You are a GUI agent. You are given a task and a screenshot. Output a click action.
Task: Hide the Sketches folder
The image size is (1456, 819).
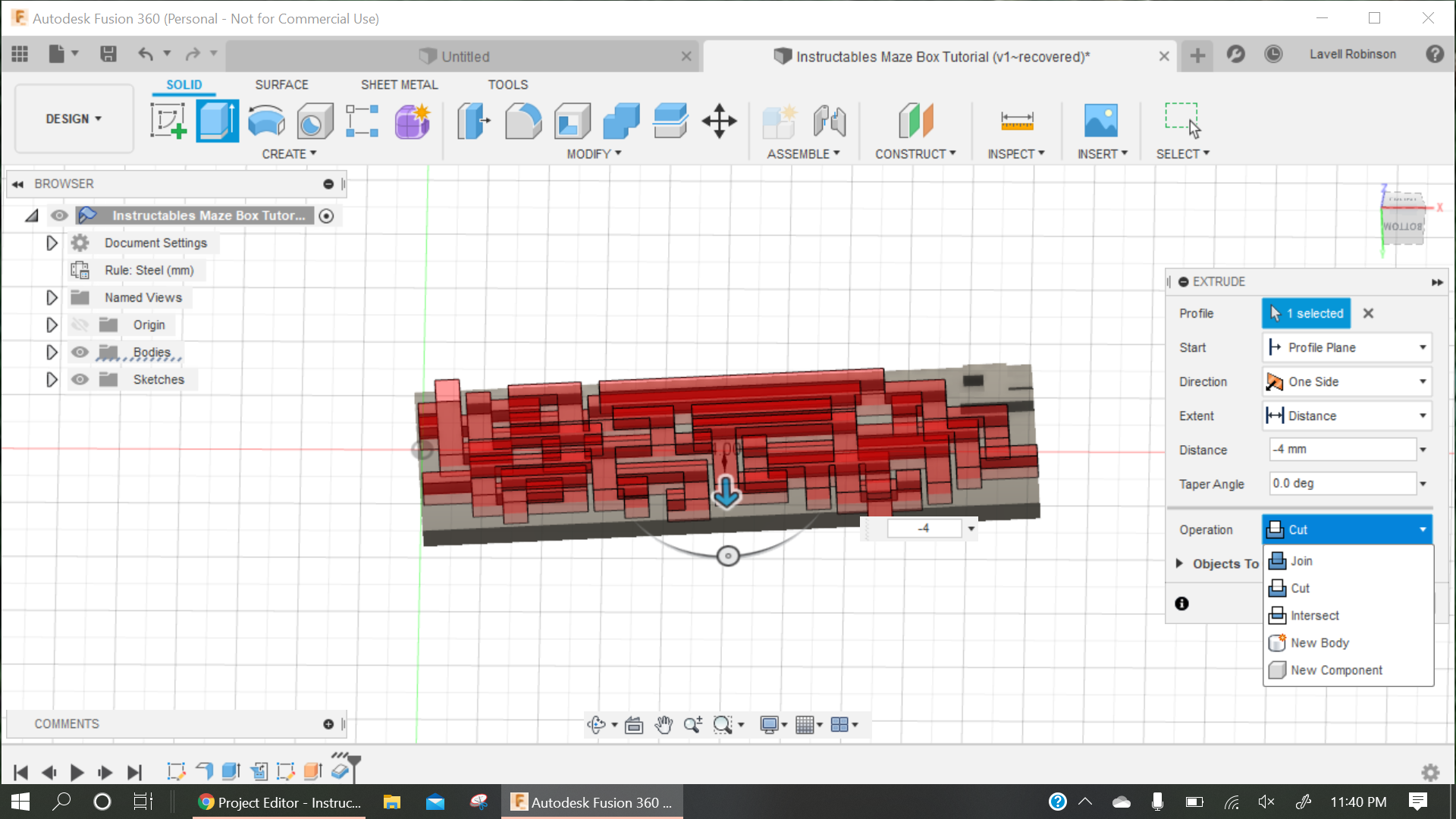click(80, 380)
